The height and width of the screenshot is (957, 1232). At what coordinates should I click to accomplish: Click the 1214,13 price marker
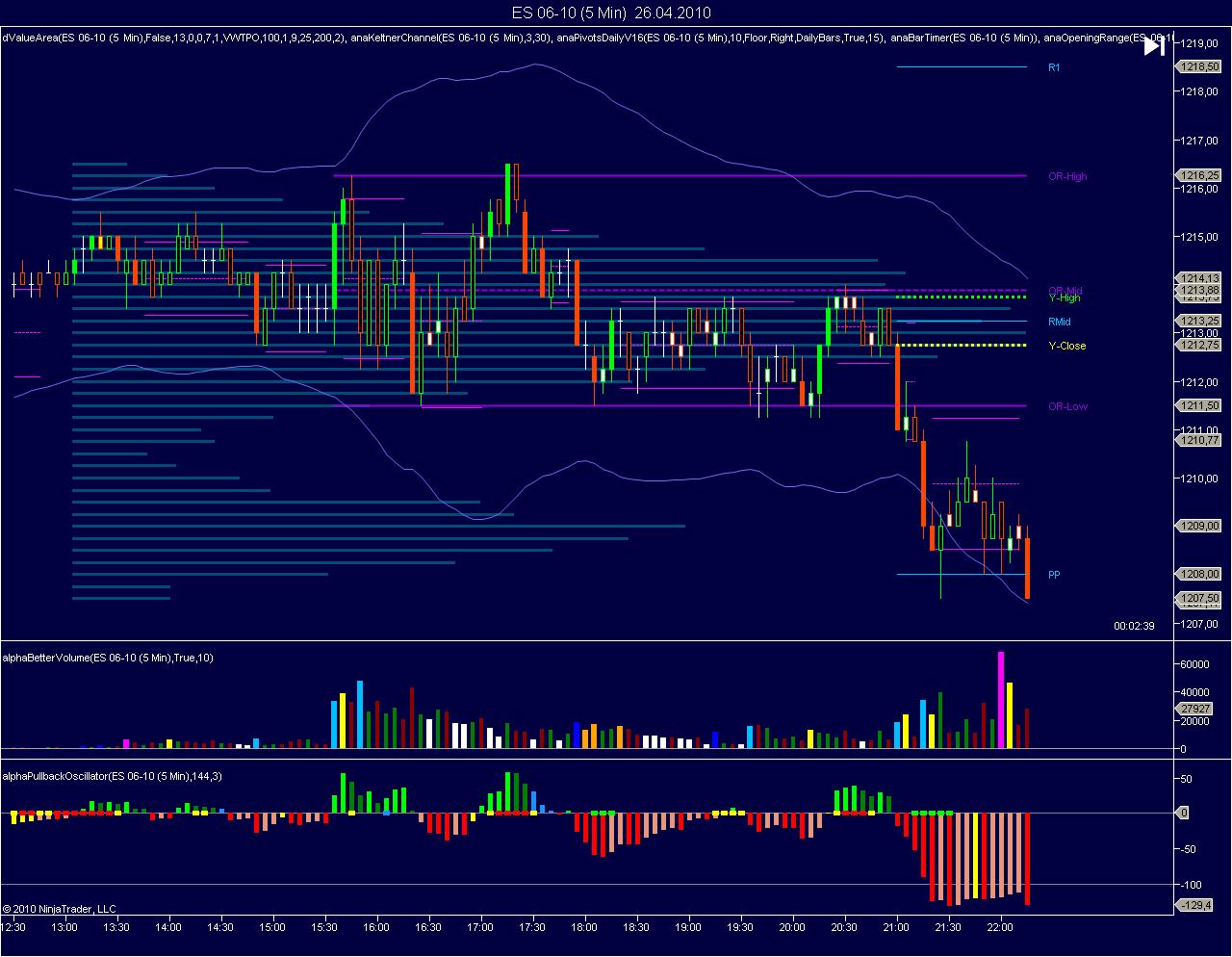tap(1200, 278)
